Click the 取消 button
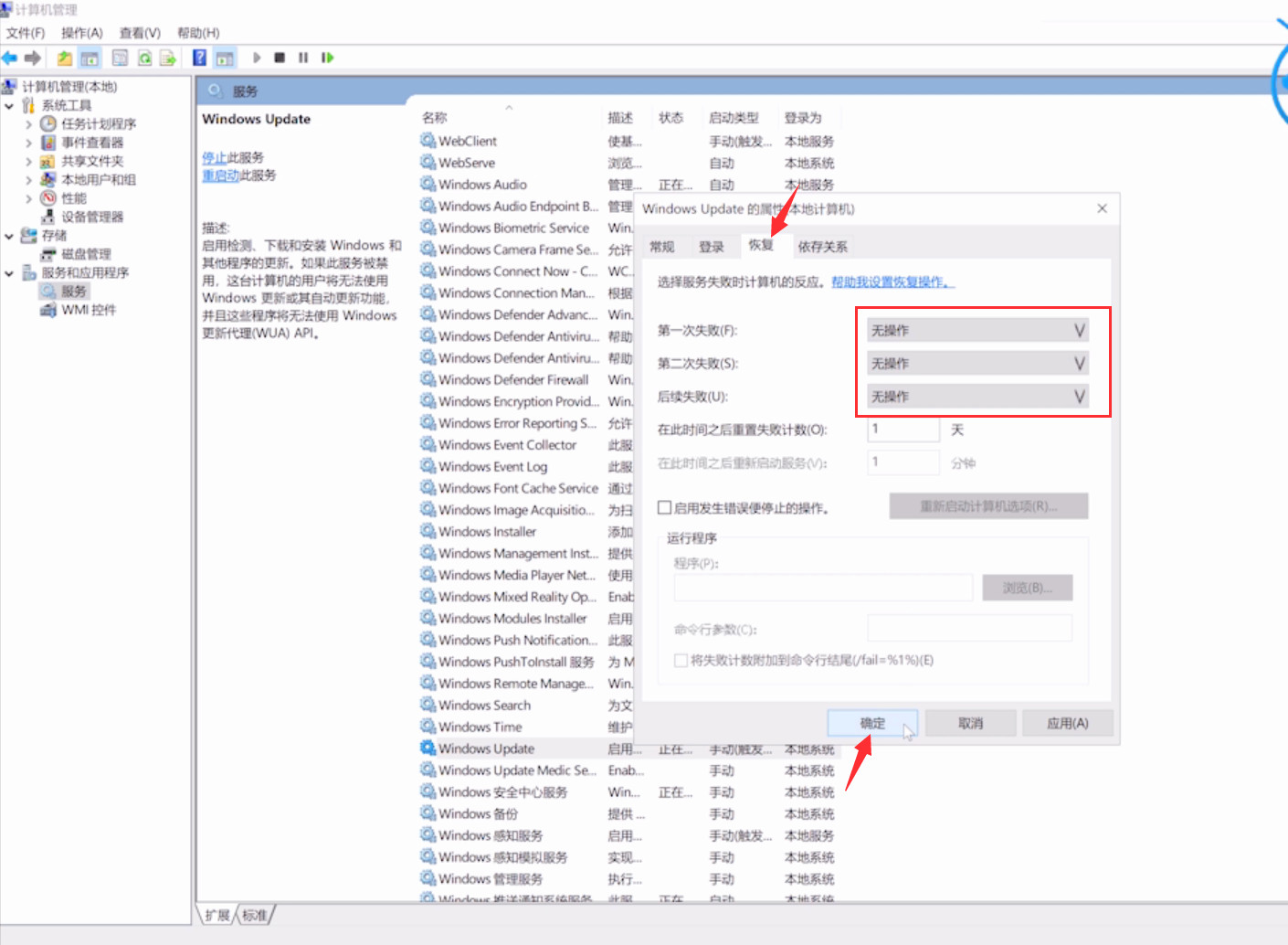 pyautogui.click(x=970, y=723)
